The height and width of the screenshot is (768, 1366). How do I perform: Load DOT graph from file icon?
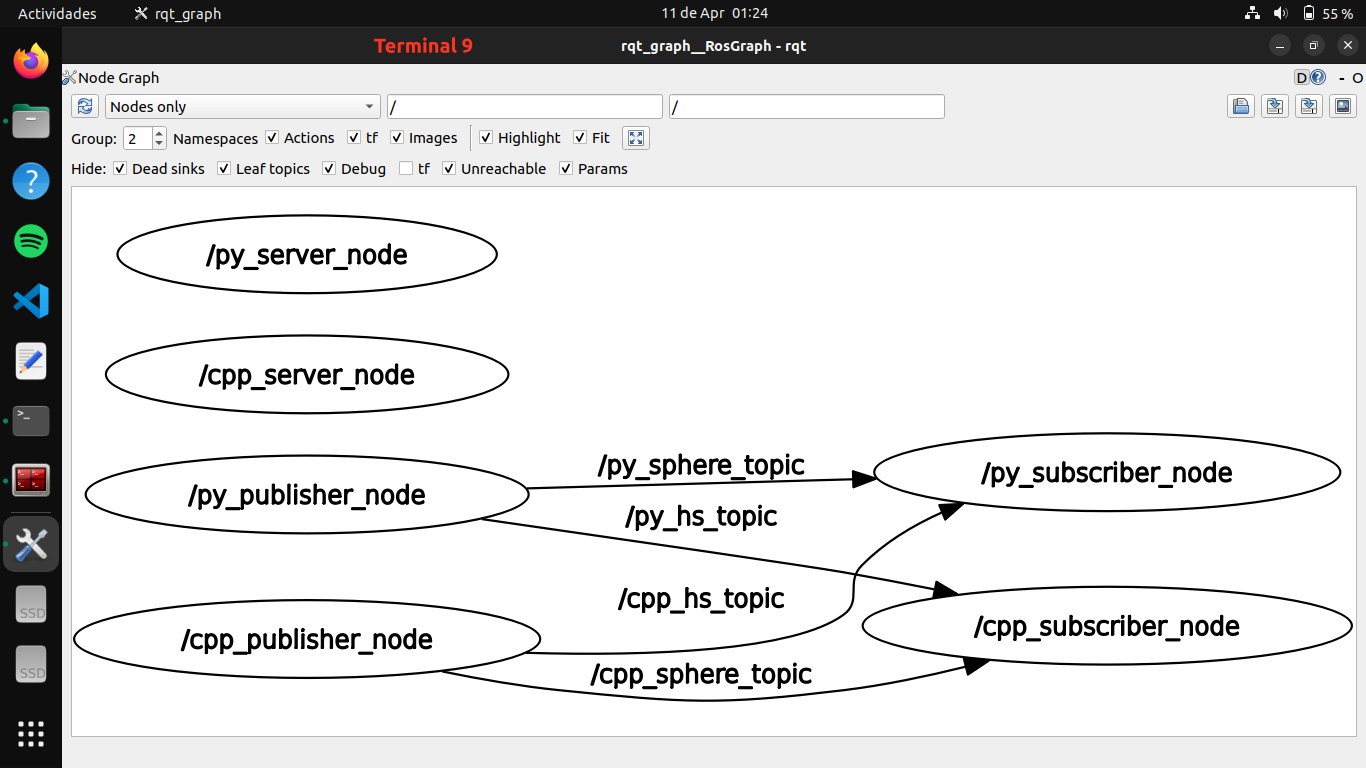(1242, 107)
